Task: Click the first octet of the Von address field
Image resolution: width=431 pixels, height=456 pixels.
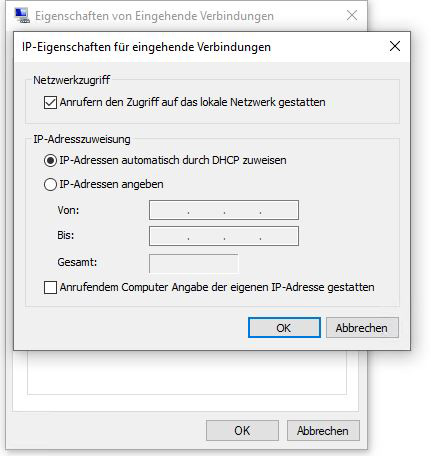Action: coord(169,210)
